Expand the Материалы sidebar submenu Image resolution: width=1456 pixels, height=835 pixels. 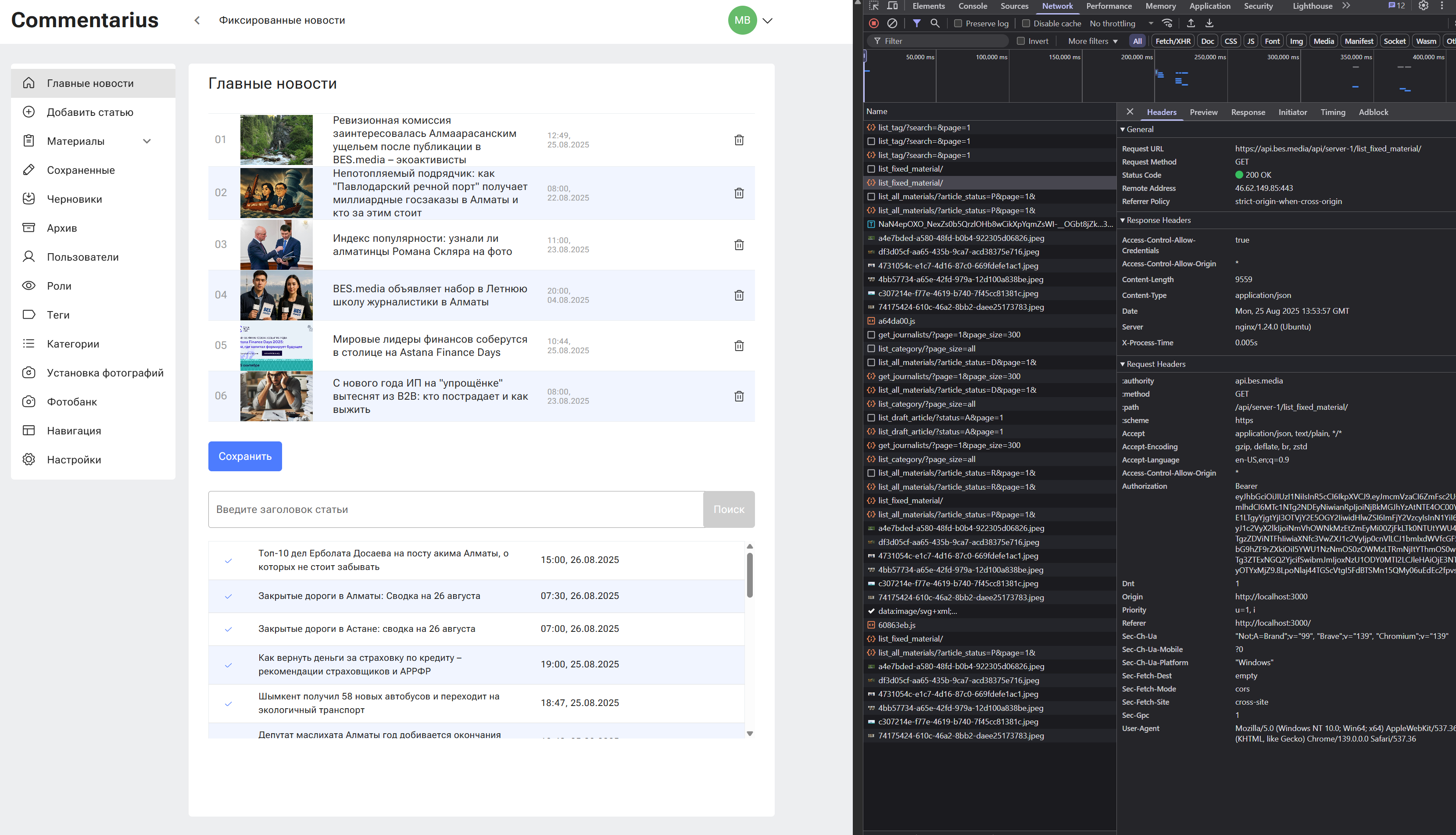click(147, 141)
